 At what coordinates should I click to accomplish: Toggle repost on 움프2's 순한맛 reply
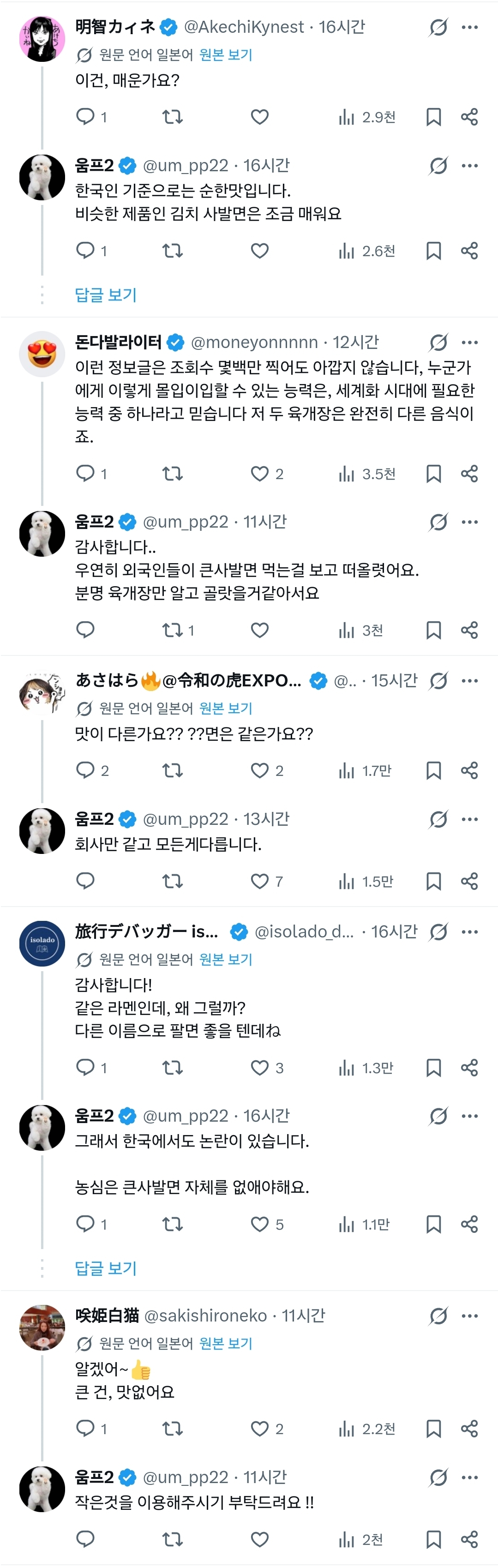click(x=172, y=251)
